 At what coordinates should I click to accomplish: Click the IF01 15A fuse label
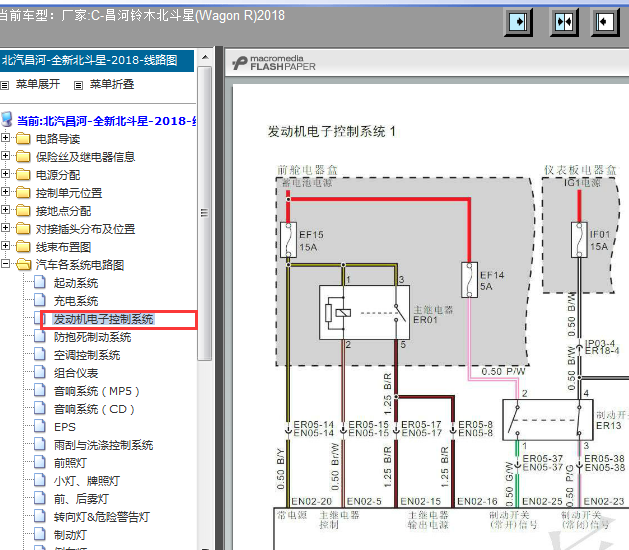599,240
